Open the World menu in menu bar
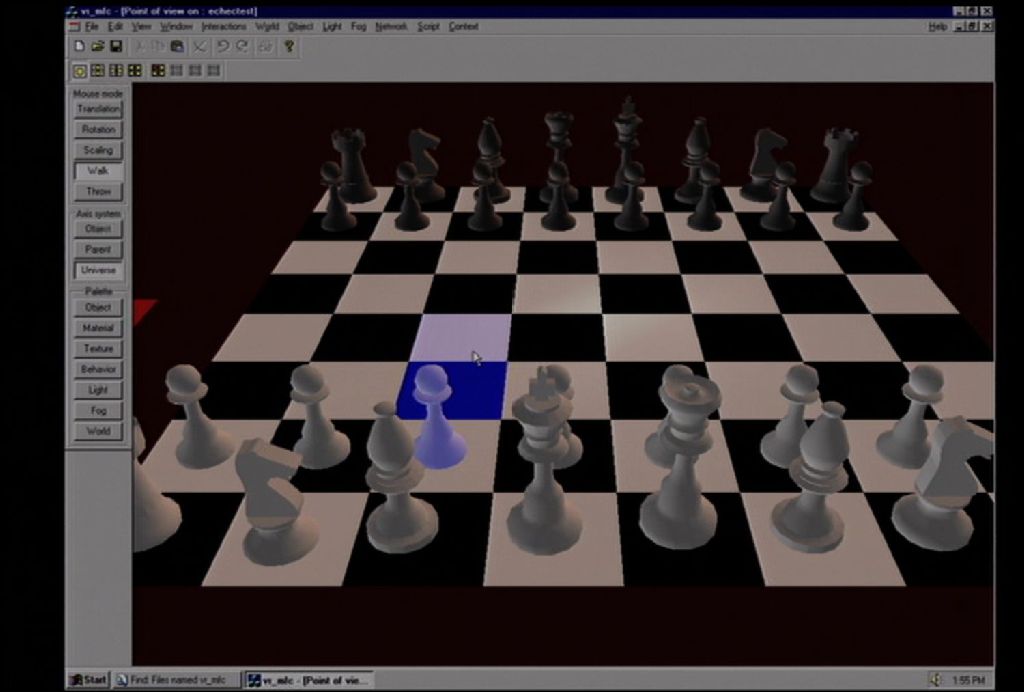 pos(267,27)
